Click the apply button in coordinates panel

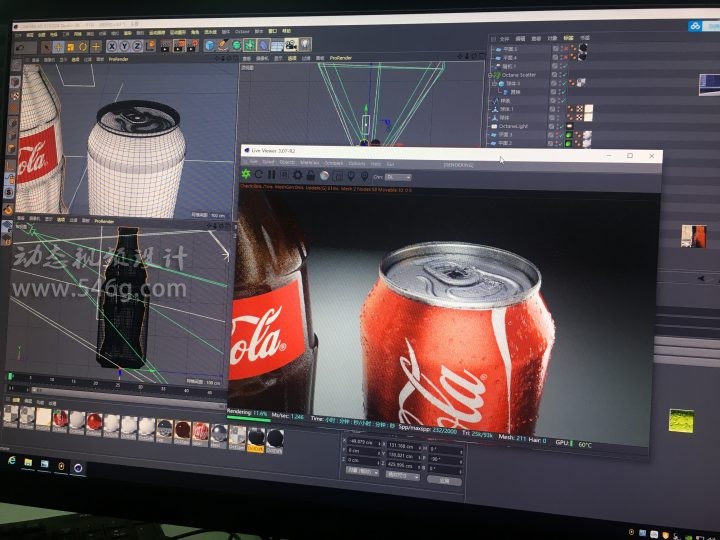(x=444, y=480)
